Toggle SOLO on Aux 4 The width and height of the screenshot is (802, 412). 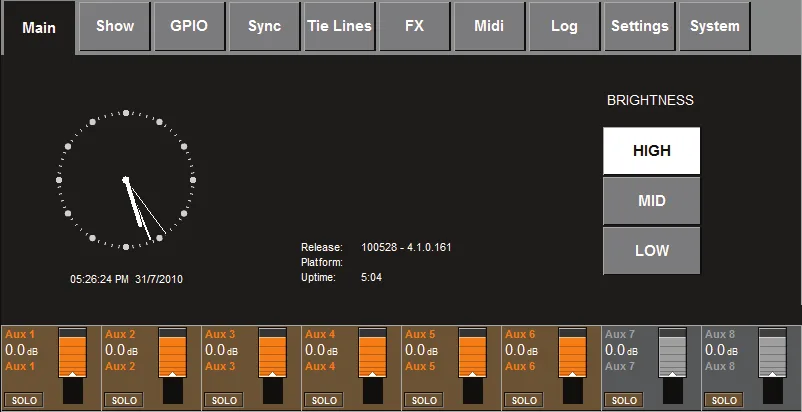coord(324,400)
